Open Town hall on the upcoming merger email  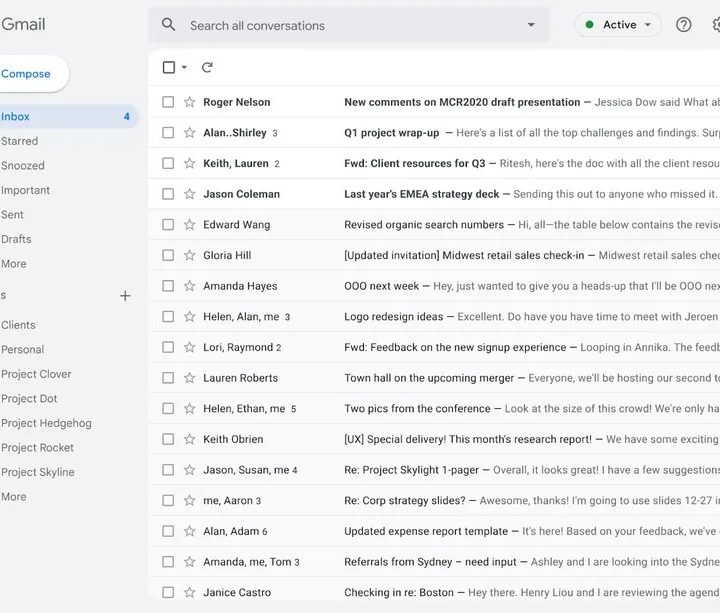[434, 378]
